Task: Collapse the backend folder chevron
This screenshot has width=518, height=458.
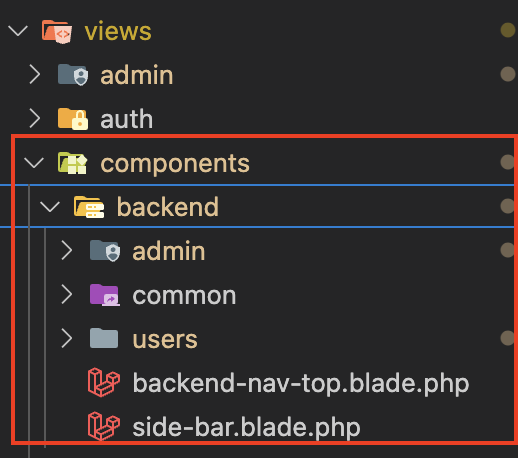Action: click(50, 207)
